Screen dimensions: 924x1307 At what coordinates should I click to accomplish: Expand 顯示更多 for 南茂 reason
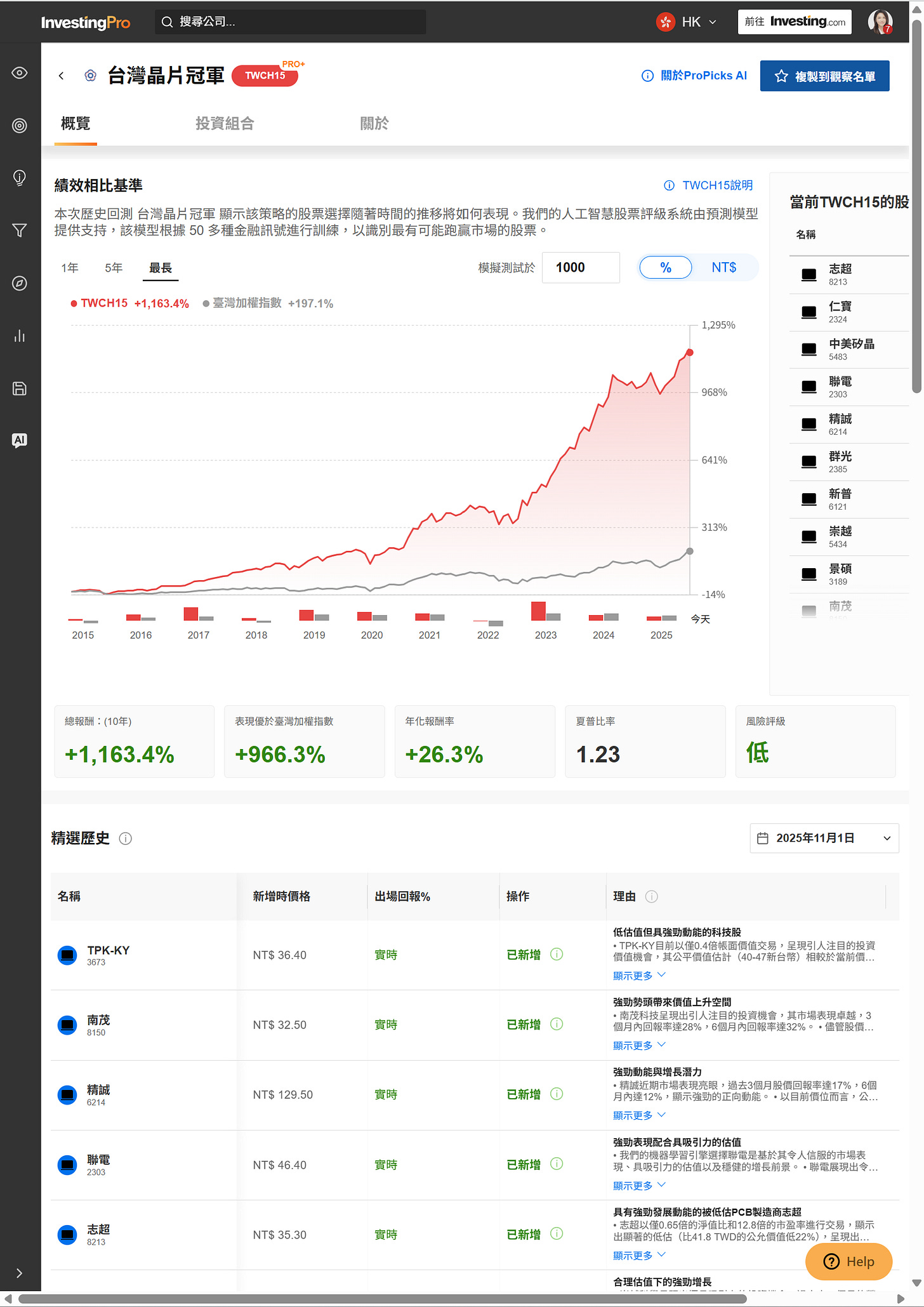coord(639,1045)
